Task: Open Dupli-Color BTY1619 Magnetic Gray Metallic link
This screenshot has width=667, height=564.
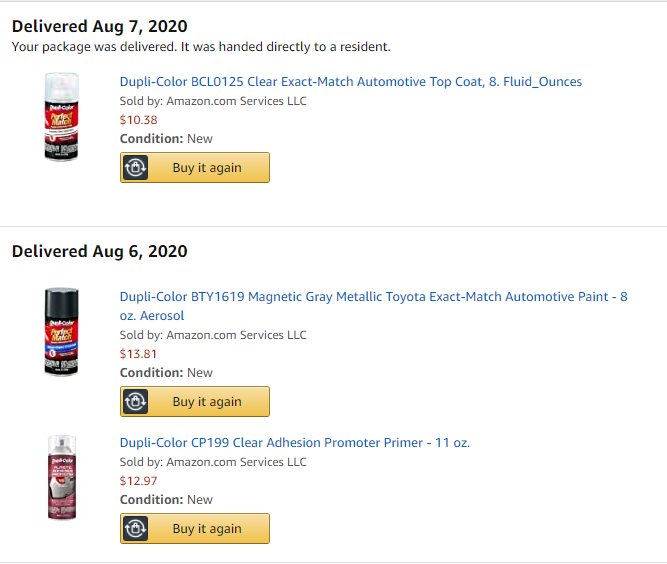Action: (373, 306)
